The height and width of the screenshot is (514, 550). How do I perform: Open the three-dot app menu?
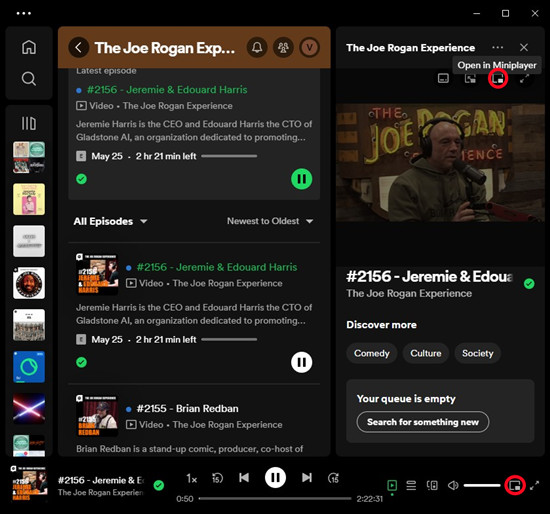pos(24,13)
